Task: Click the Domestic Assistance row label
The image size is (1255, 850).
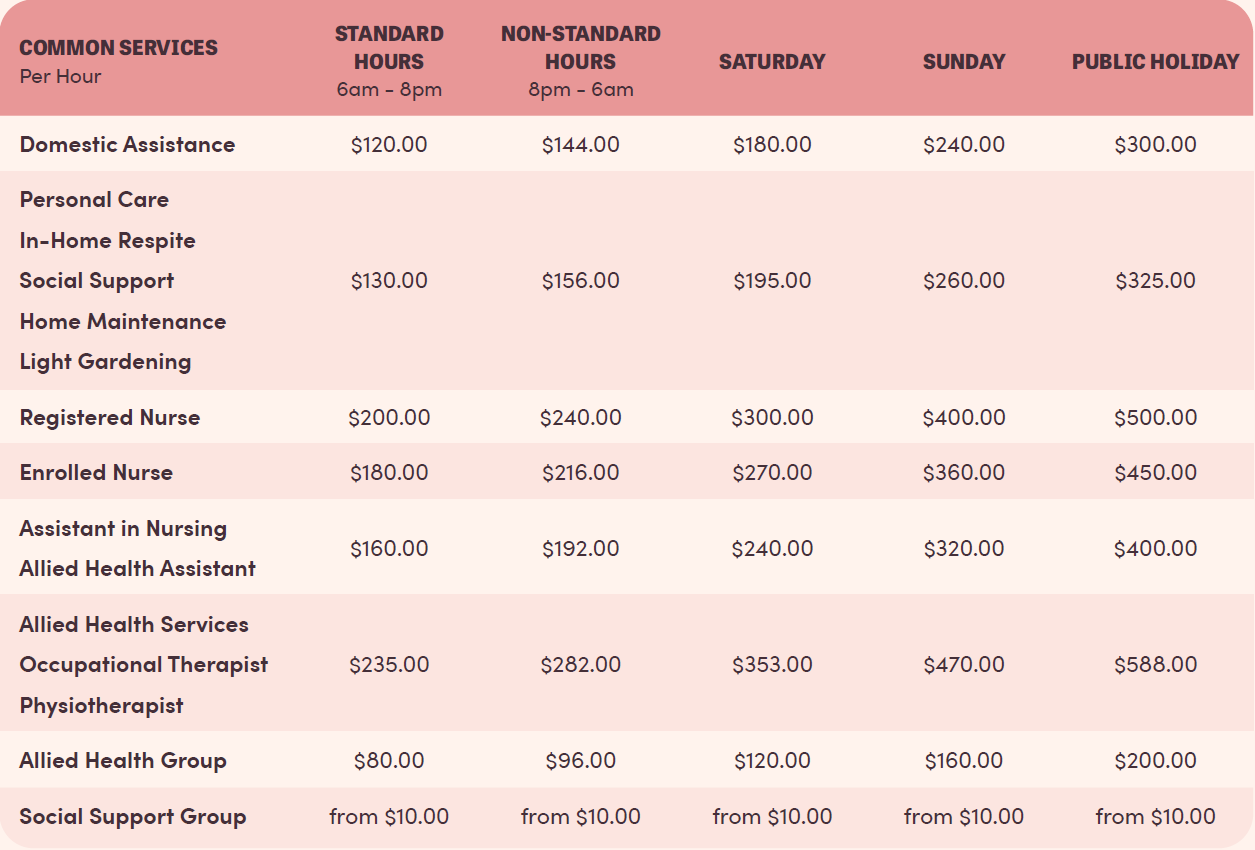Action: click(127, 144)
